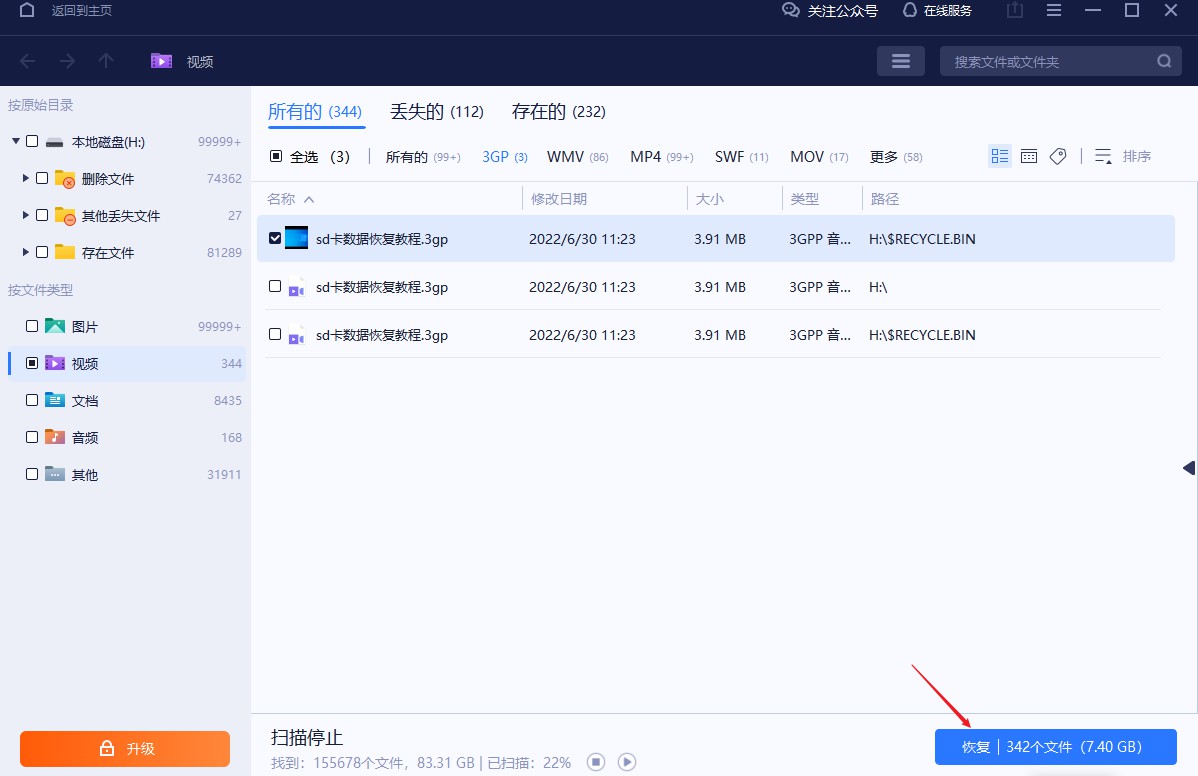Click the filter menu icon beside search box
Viewport: 1198px width, 776px height.
pos(900,61)
